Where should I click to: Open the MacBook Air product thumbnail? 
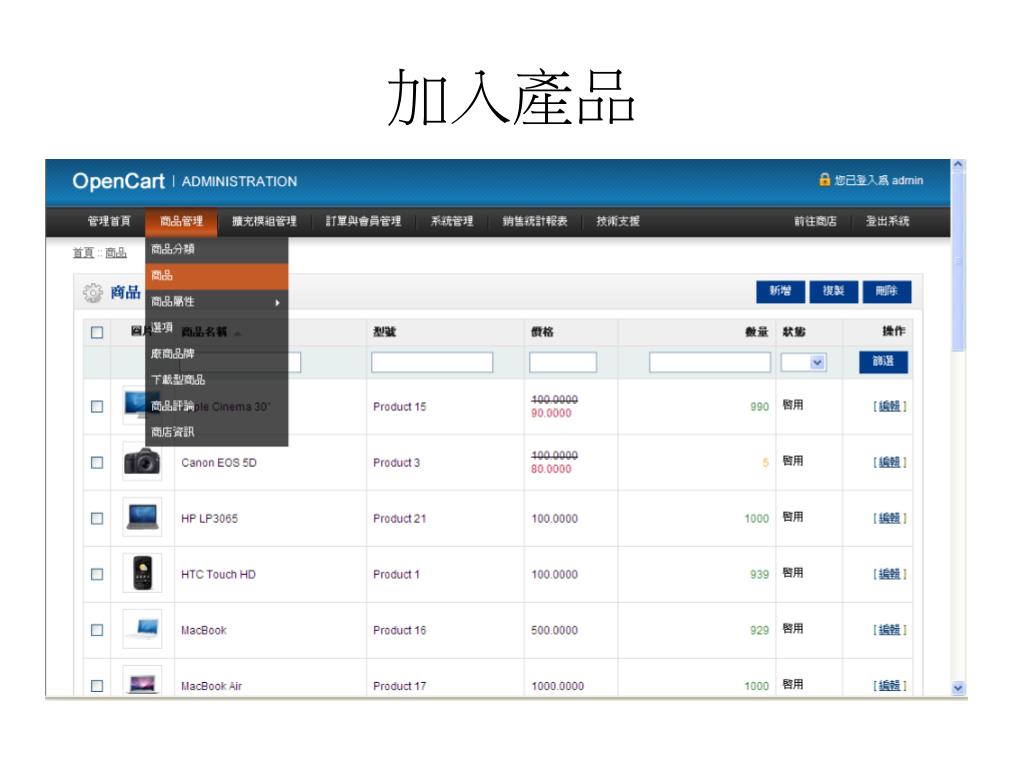[142, 682]
